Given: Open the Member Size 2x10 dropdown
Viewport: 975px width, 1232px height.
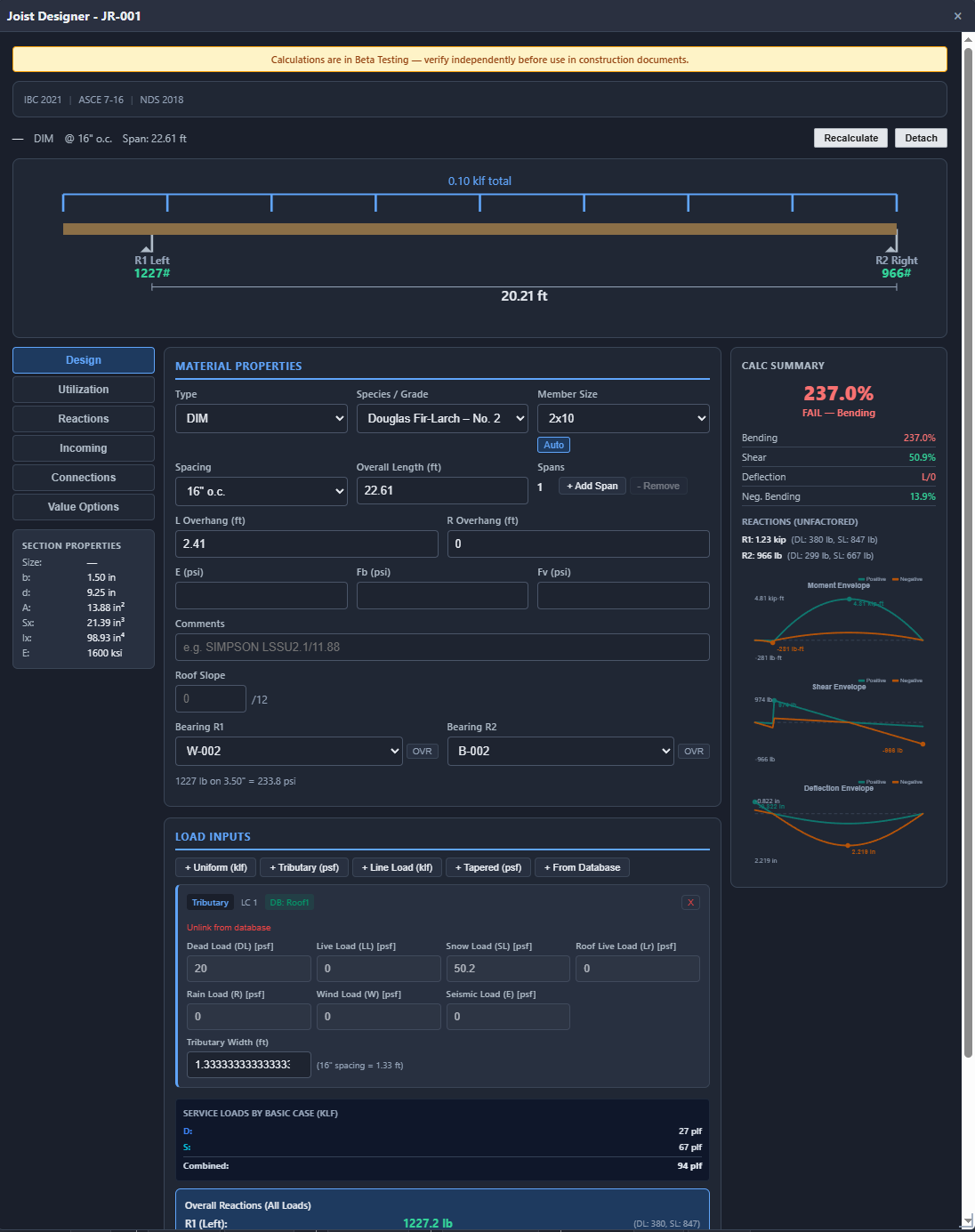Looking at the screenshot, I should click(x=624, y=418).
